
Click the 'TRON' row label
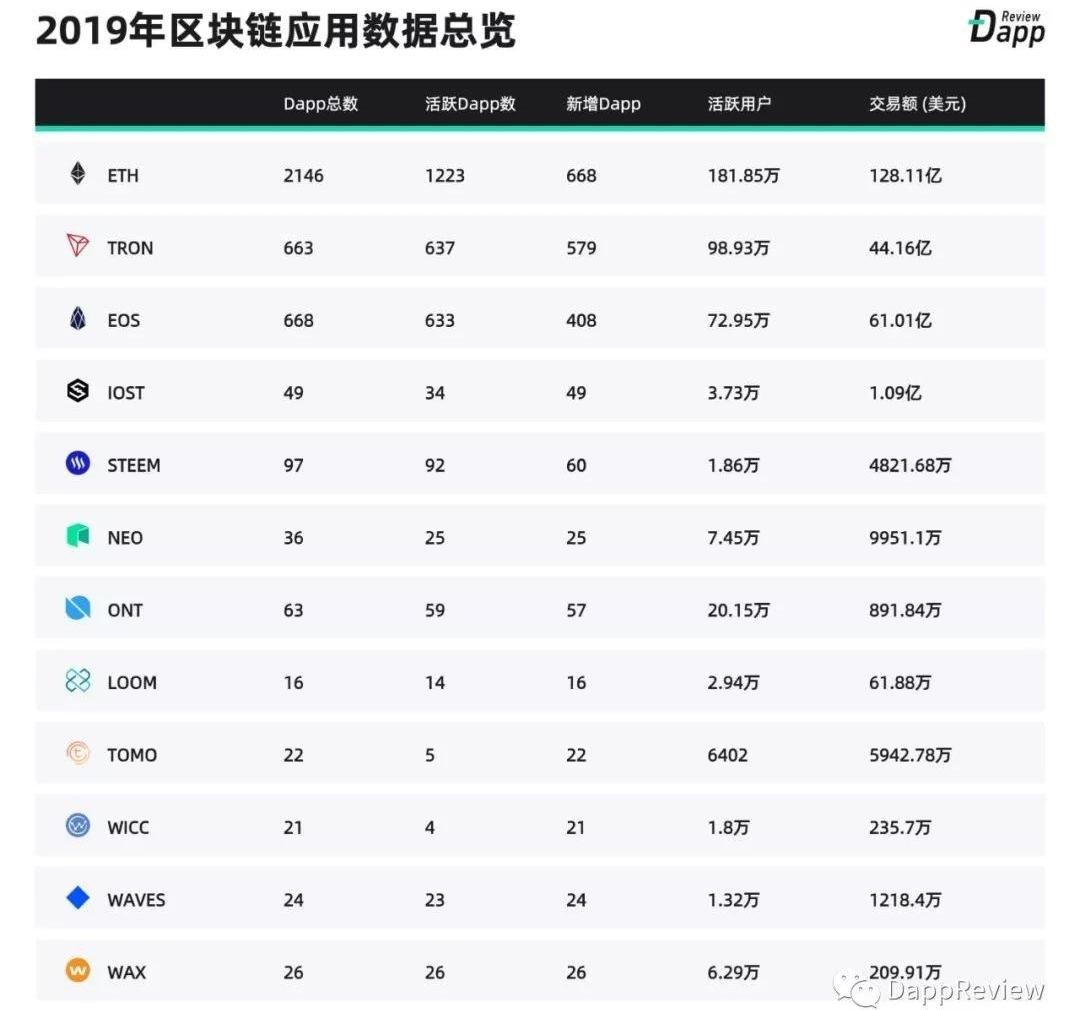pyautogui.click(x=130, y=248)
